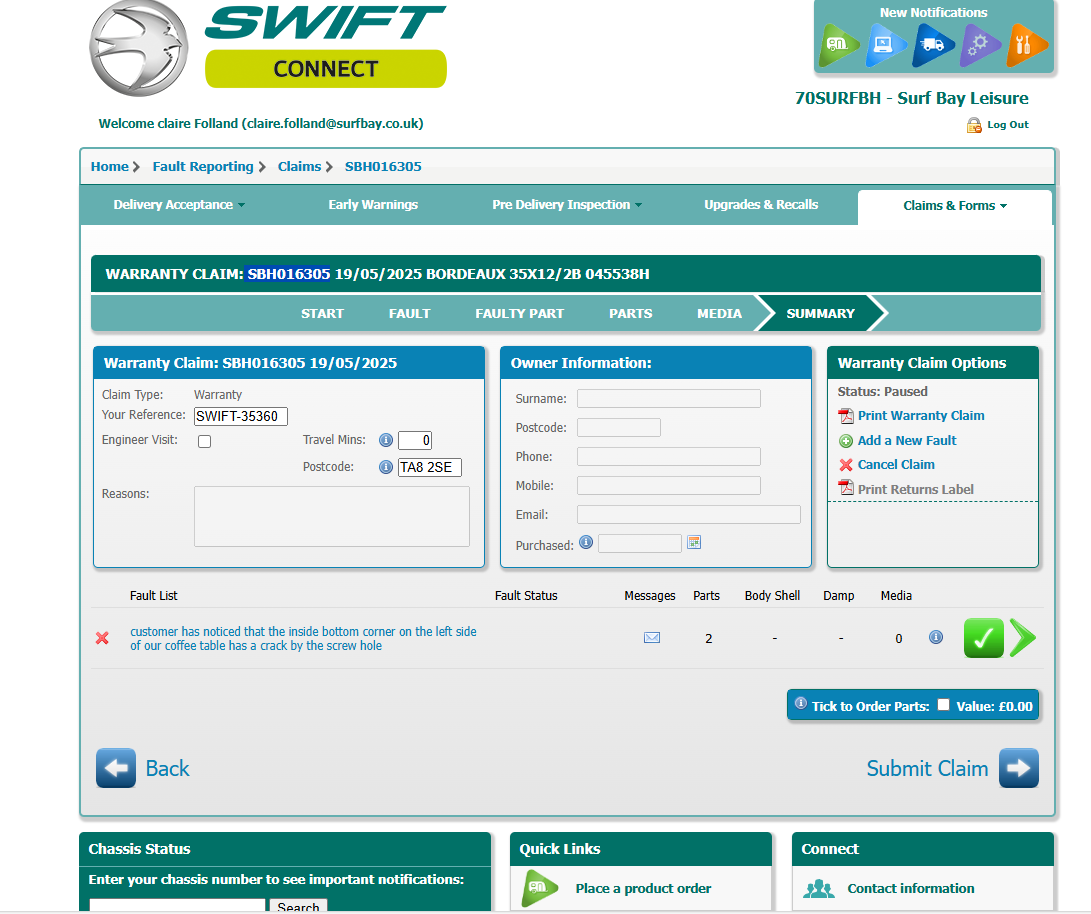The width and height of the screenshot is (1091, 914).
Task: Click the chassis Search button
Action: (298, 907)
